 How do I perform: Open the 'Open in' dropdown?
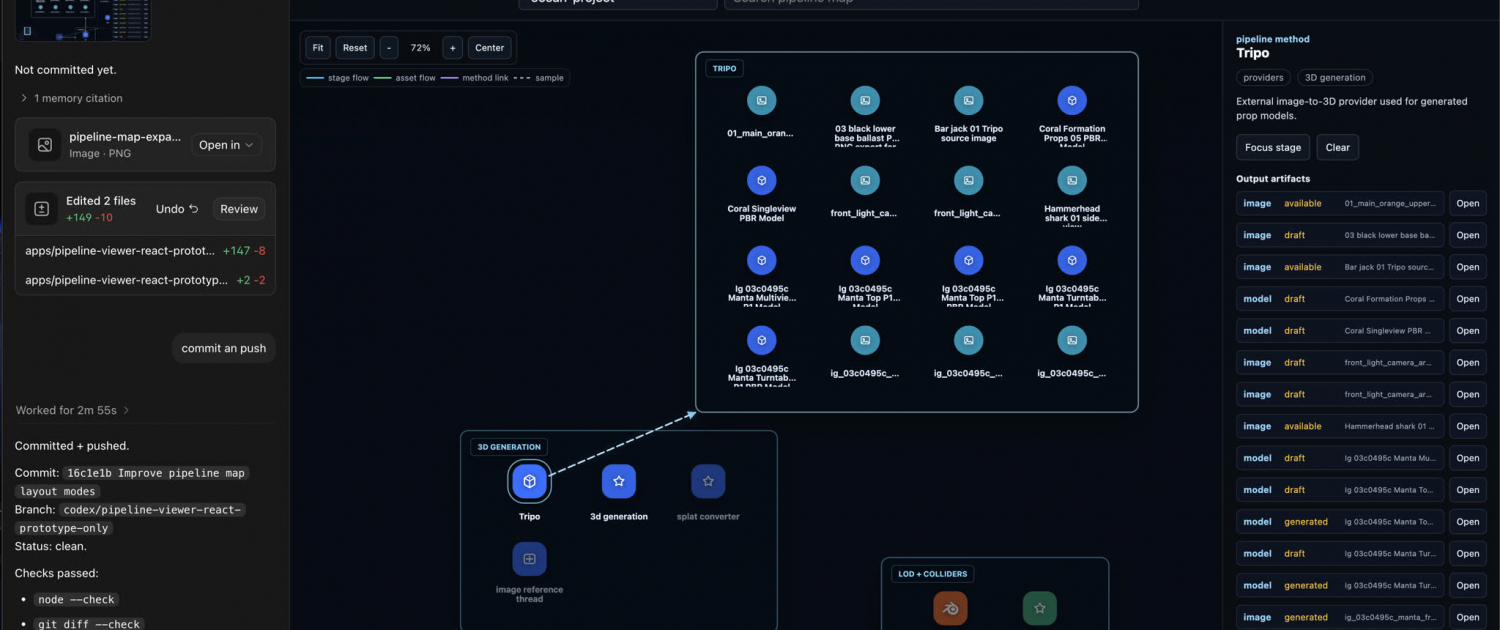[227, 145]
